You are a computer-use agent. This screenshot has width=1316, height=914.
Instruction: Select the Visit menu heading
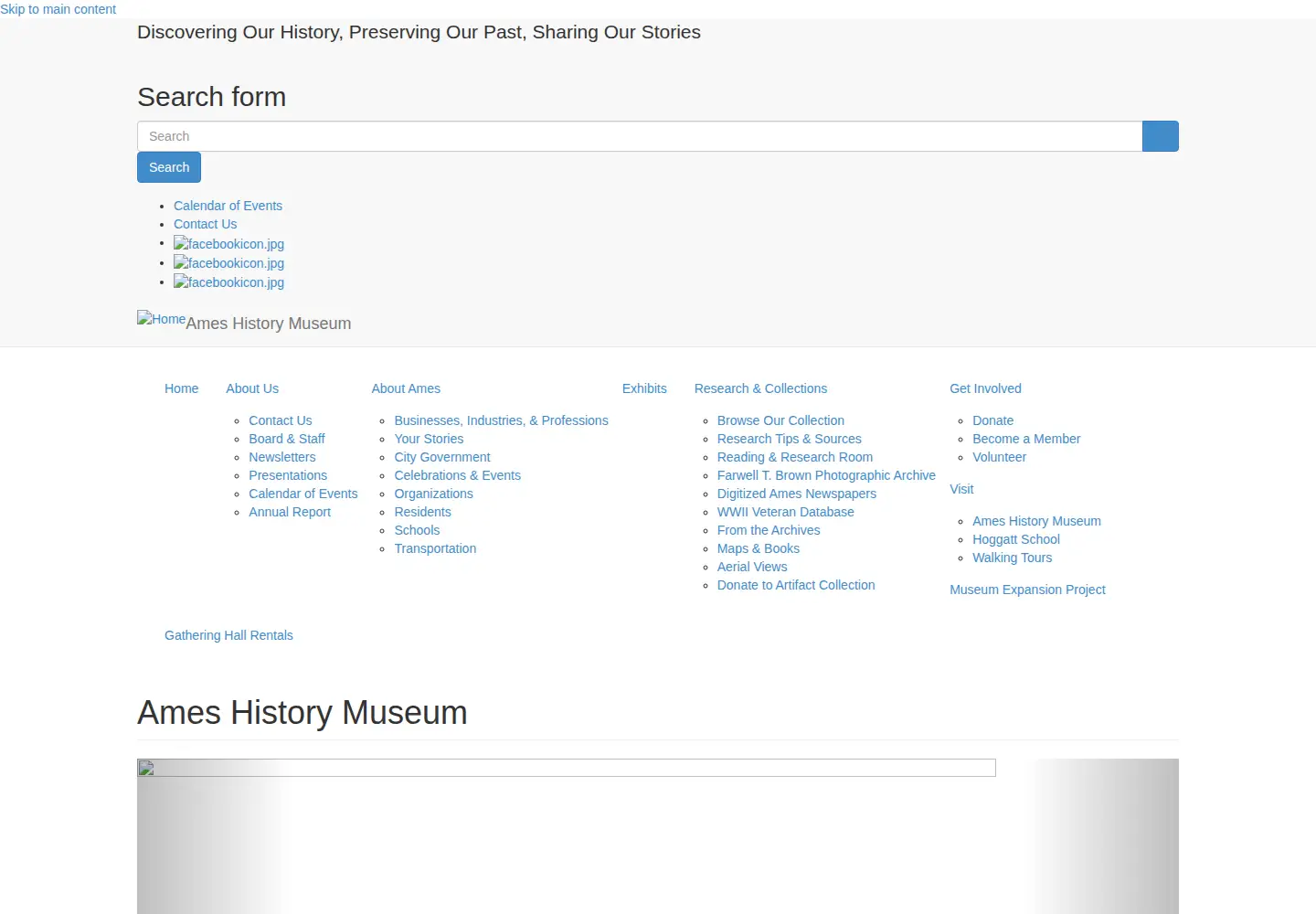click(961, 489)
